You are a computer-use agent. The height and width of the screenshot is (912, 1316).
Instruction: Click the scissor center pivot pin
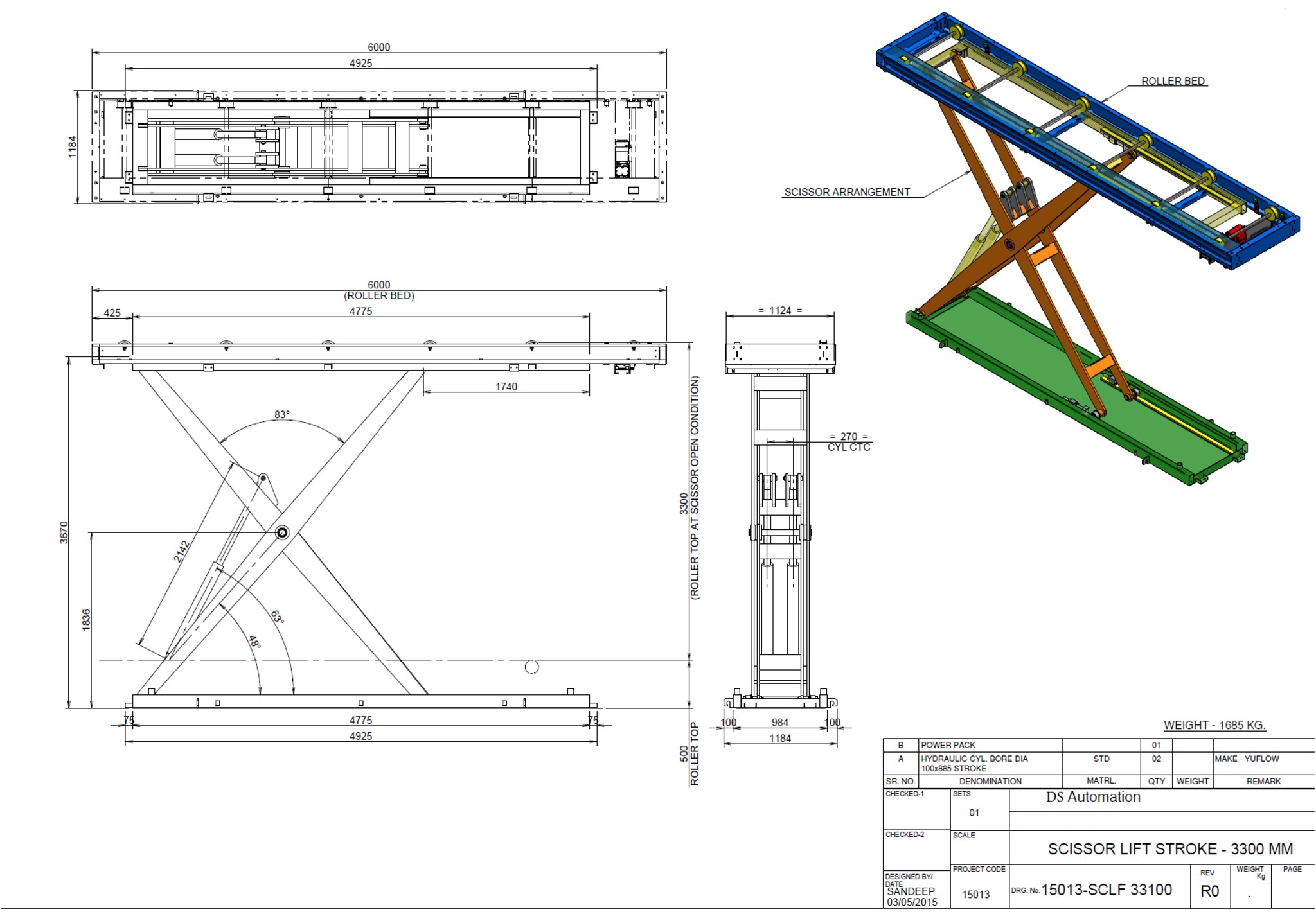pos(281,532)
